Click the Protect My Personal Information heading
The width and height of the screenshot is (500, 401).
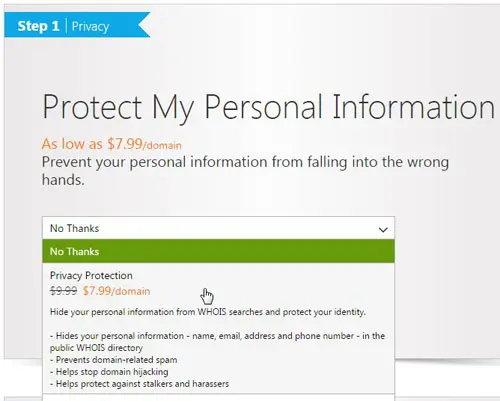point(268,107)
